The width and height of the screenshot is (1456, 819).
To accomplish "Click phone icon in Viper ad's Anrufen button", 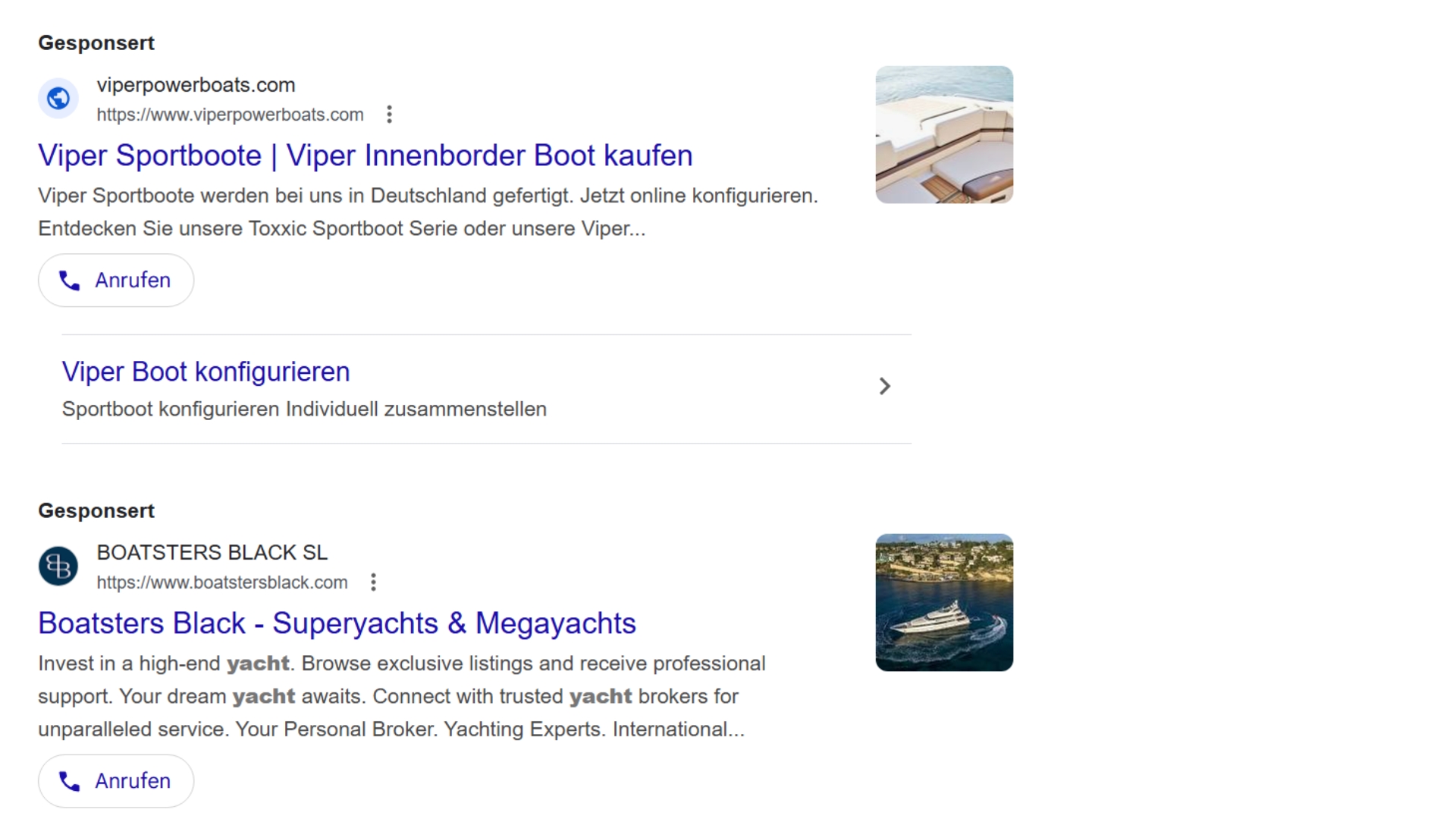I will 70,281.
